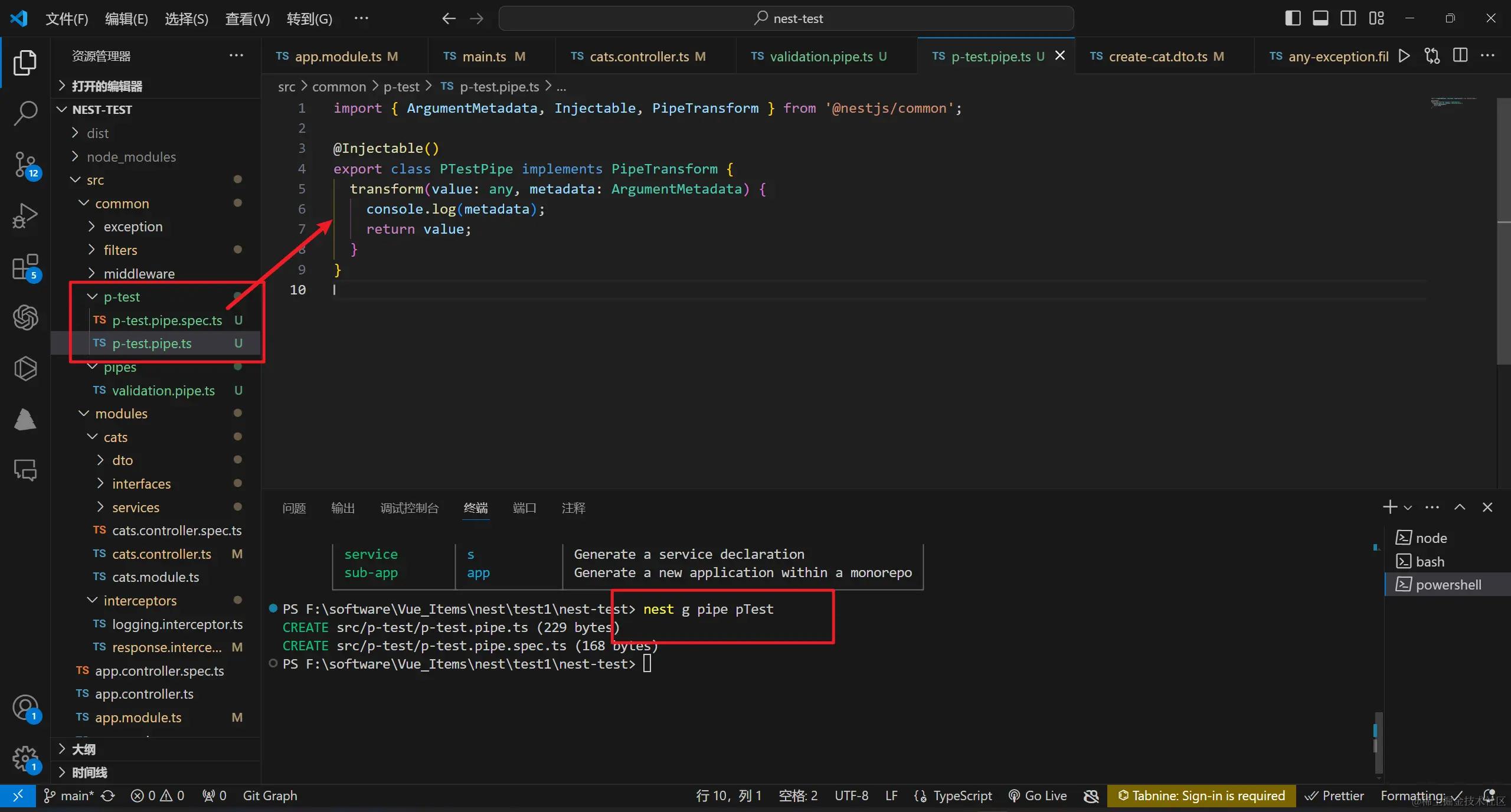Screen dimensions: 1511x812
Task: Open Extensions view in activity bar
Action: (25, 267)
